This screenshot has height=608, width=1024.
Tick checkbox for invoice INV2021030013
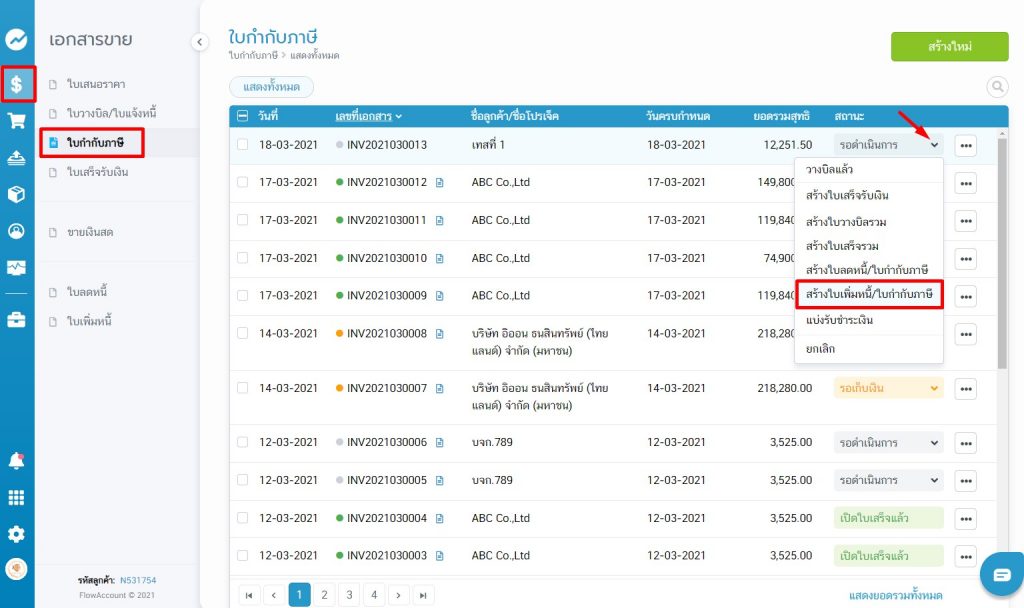(242, 145)
